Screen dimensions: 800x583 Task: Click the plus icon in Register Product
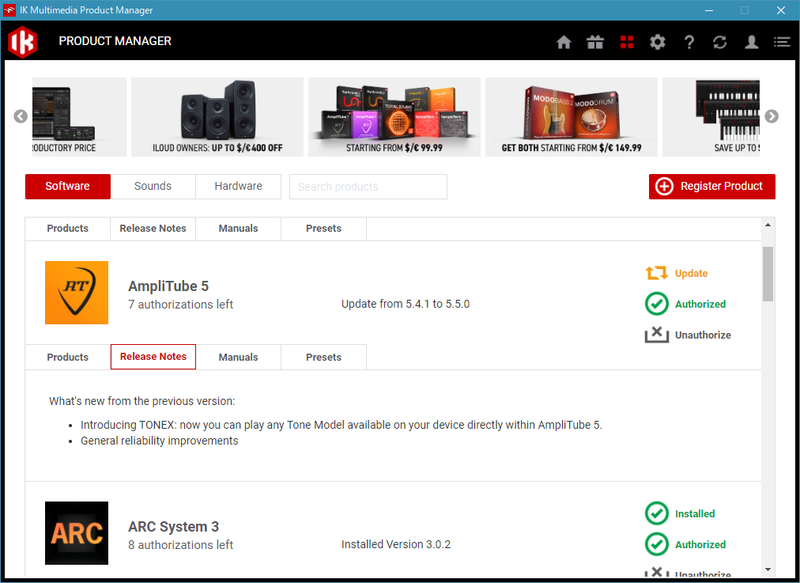tap(664, 186)
